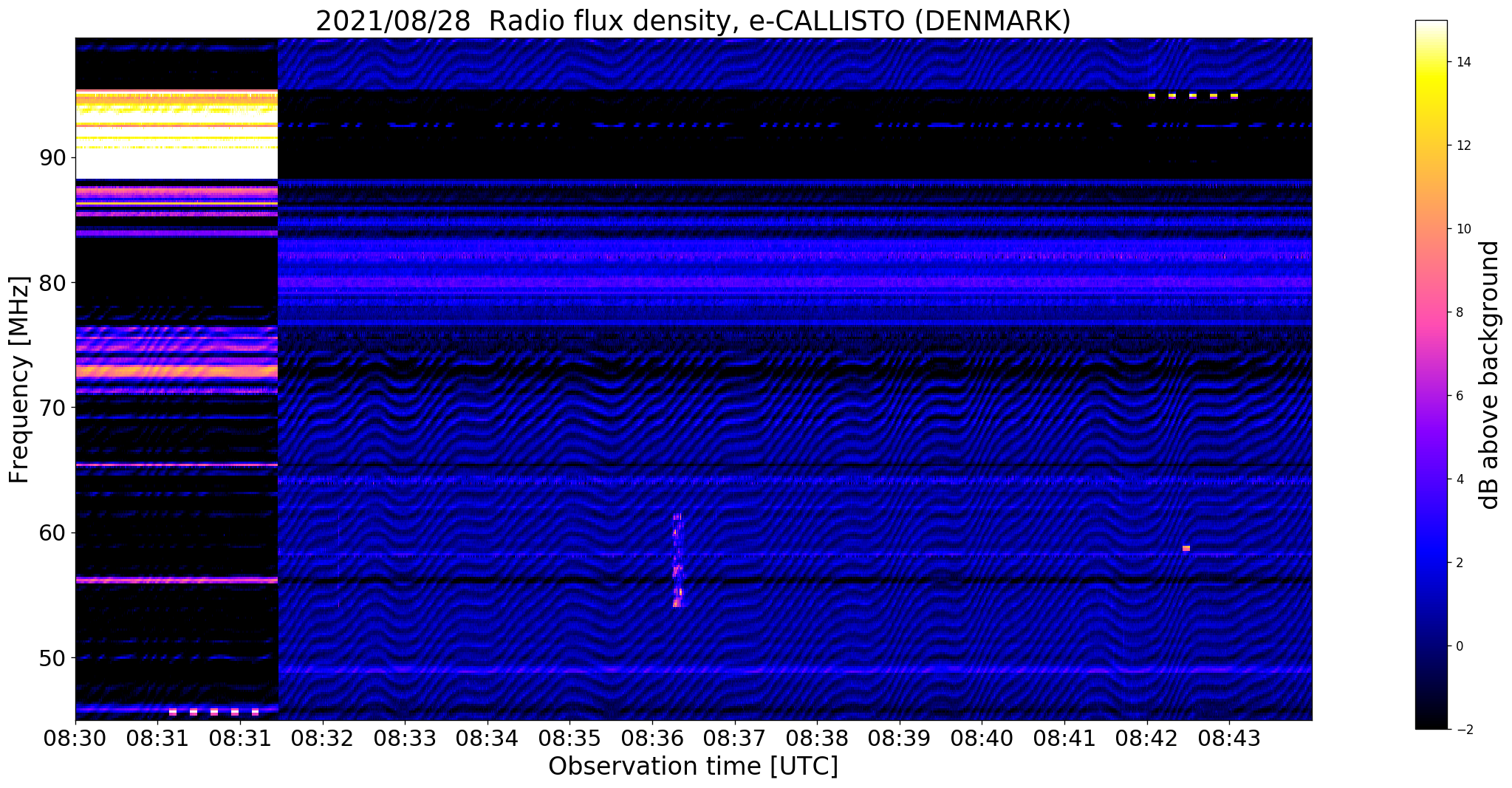
Task: Click the 50 MHz frequency tick label
Action: tap(51, 658)
